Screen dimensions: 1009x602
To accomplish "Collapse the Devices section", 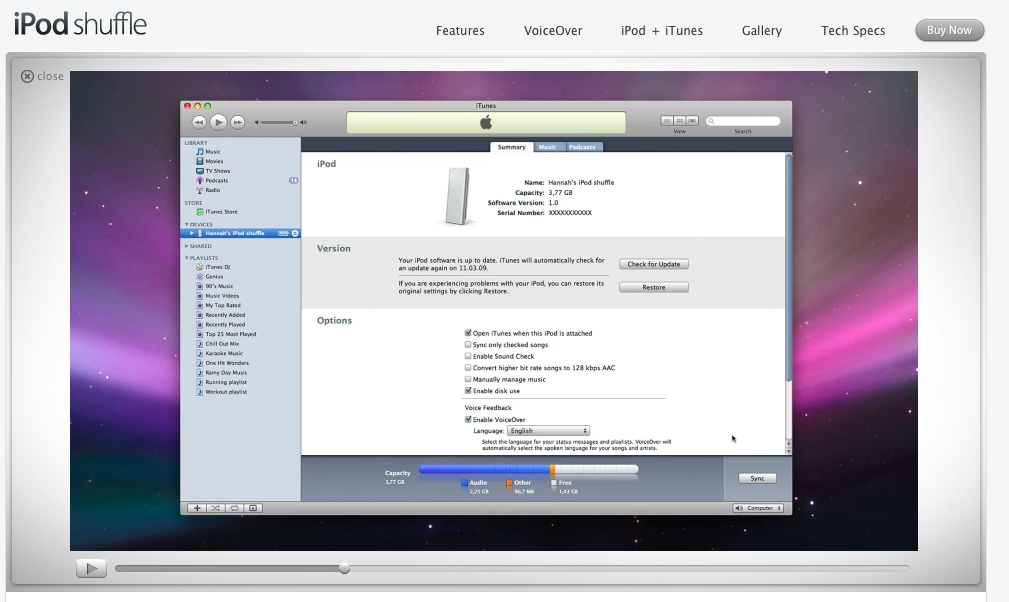I will click(x=187, y=224).
